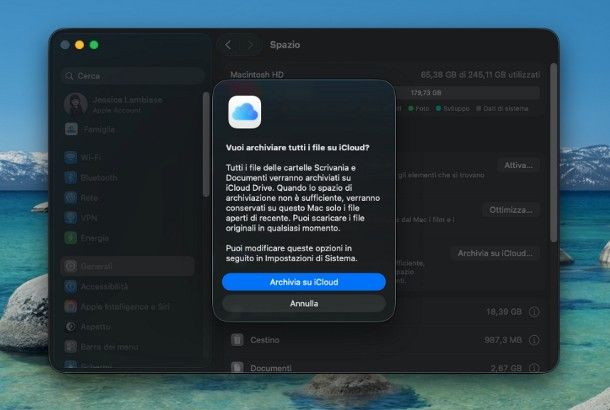The image size is (610, 410).
Task: Show info for the 18,39 GB row
Action: pos(535,312)
